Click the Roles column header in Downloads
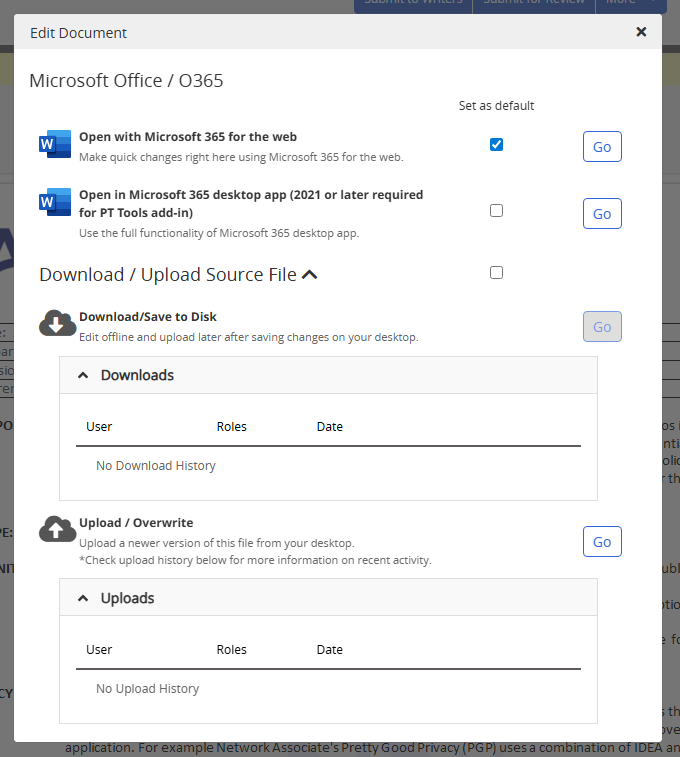This screenshot has height=757, width=680. pyautogui.click(x=231, y=427)
